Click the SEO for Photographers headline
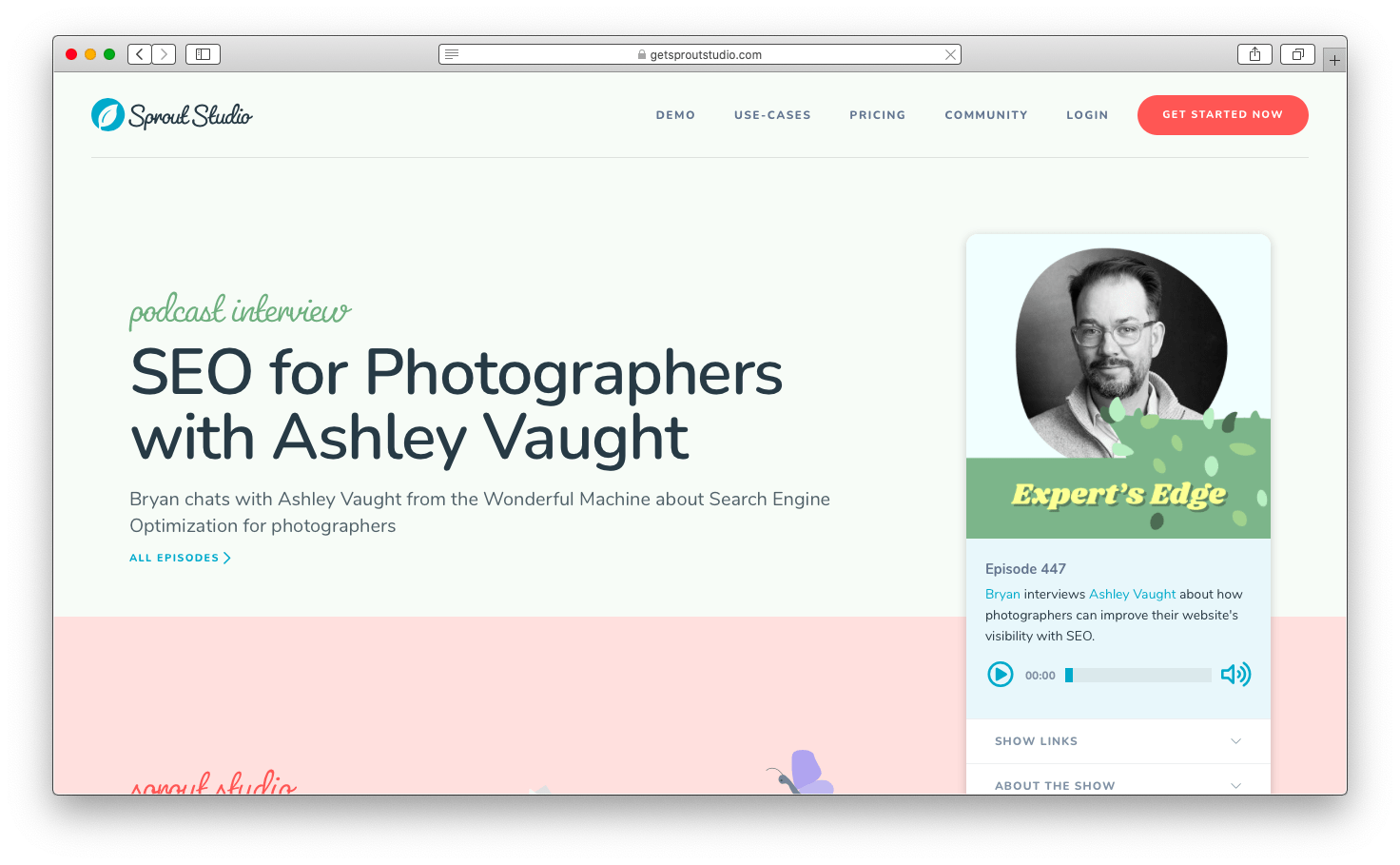Viewport: 1400px width, 865px height. click(x=457, y=404)
